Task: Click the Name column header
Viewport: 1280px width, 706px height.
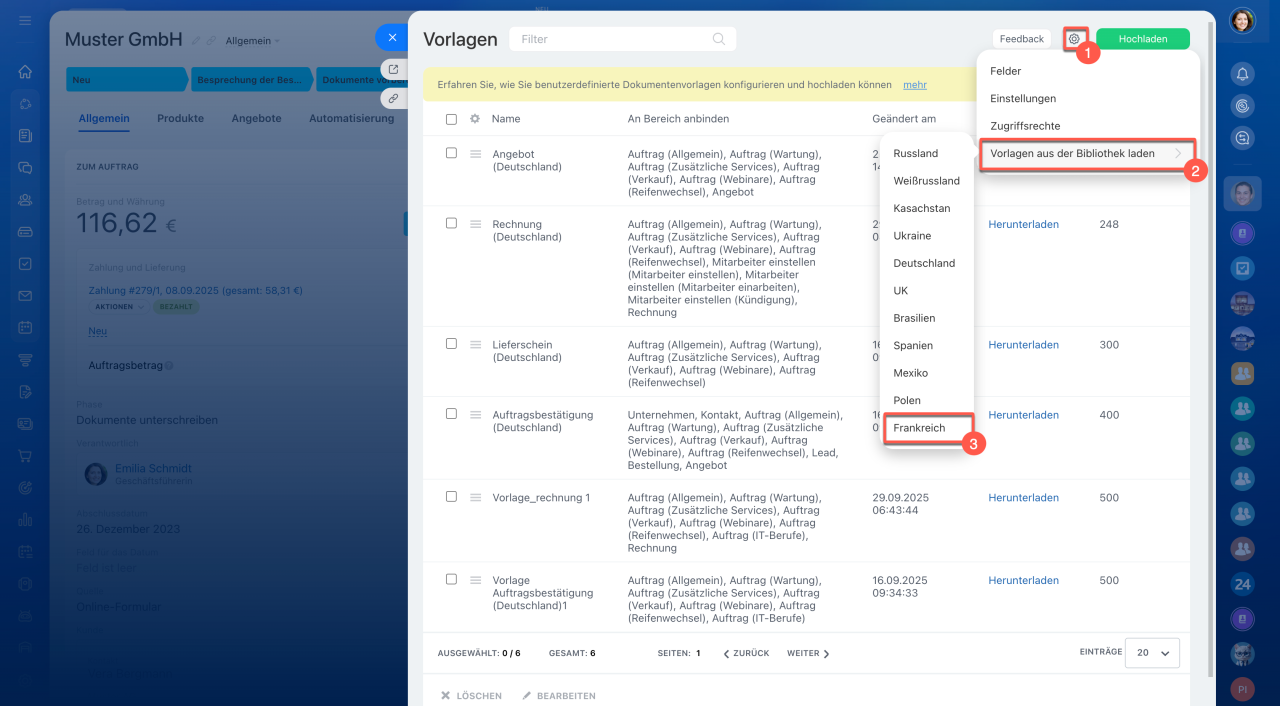Action: pos(506,119)
